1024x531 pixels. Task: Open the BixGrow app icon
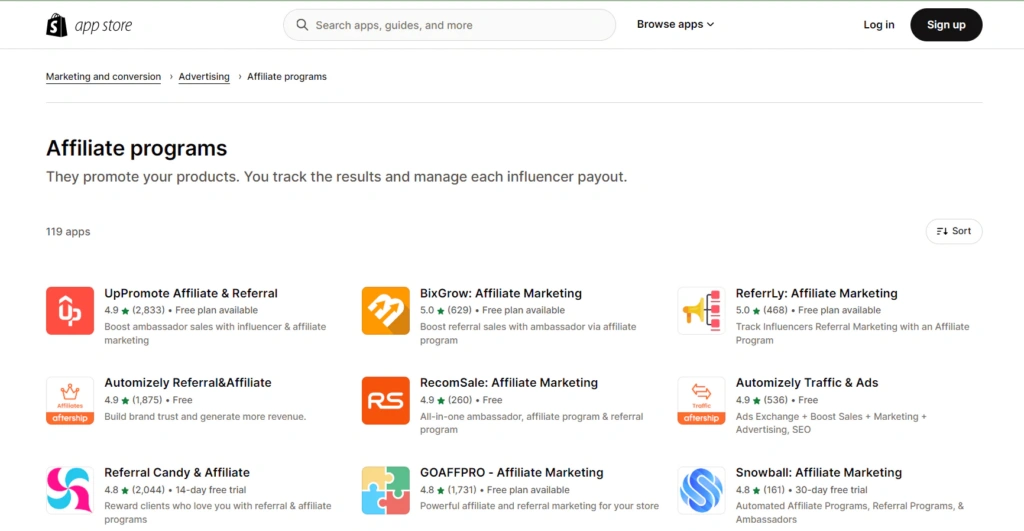click(x=385, y=310)
